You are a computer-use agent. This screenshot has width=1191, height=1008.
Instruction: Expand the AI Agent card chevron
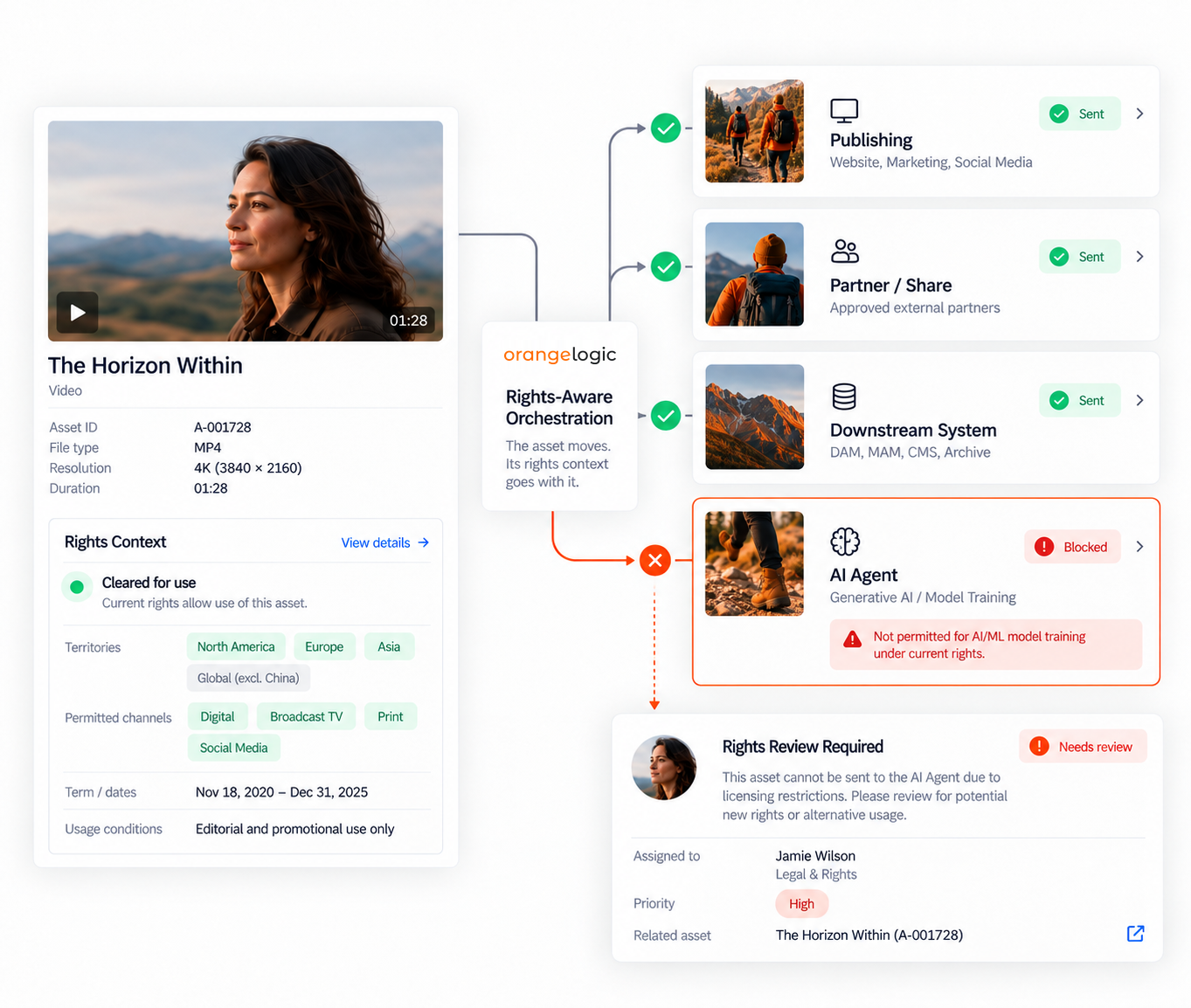click(x=1139, y=547)
